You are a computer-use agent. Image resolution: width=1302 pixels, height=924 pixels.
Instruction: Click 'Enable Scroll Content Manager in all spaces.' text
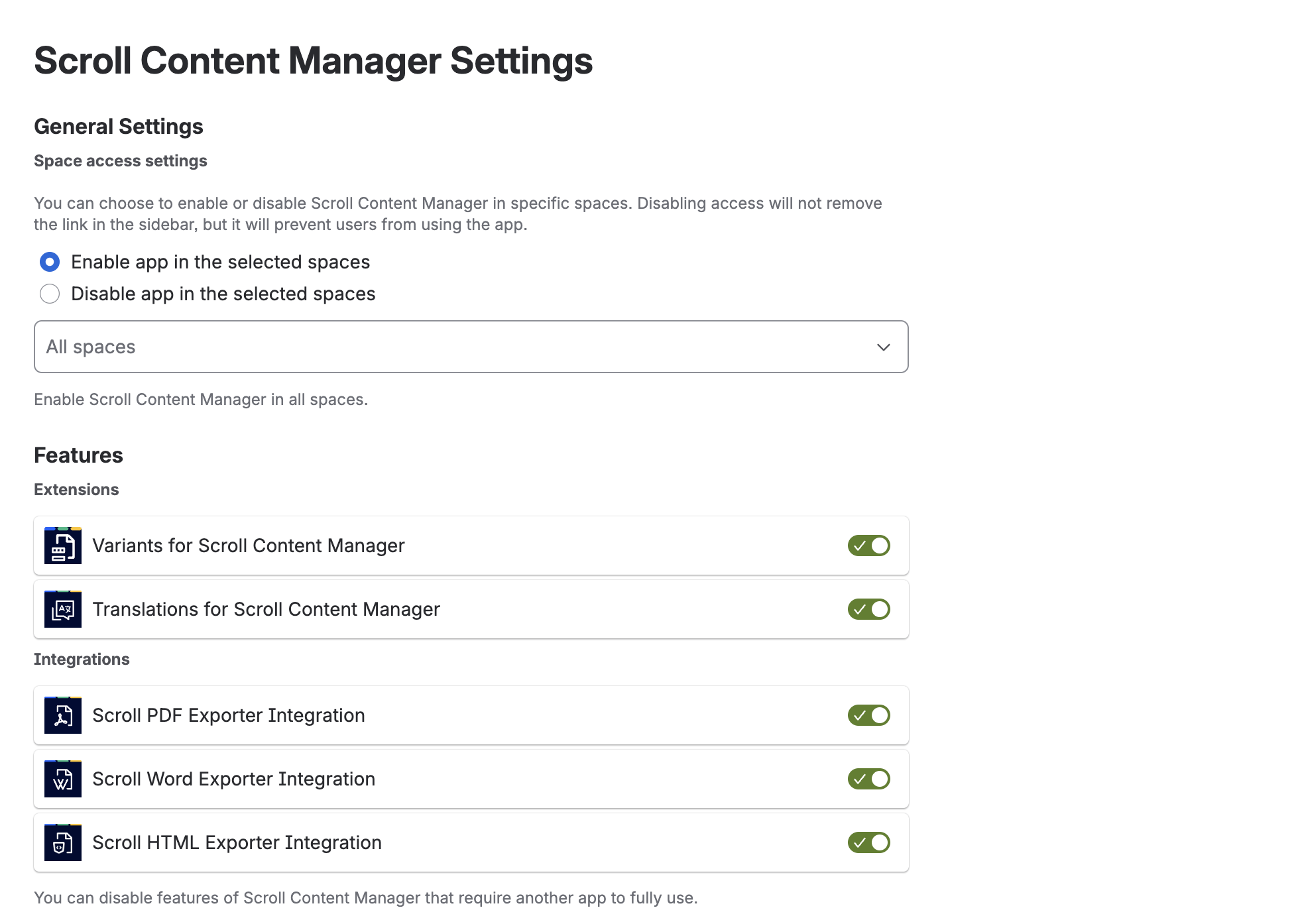point(201,400)
